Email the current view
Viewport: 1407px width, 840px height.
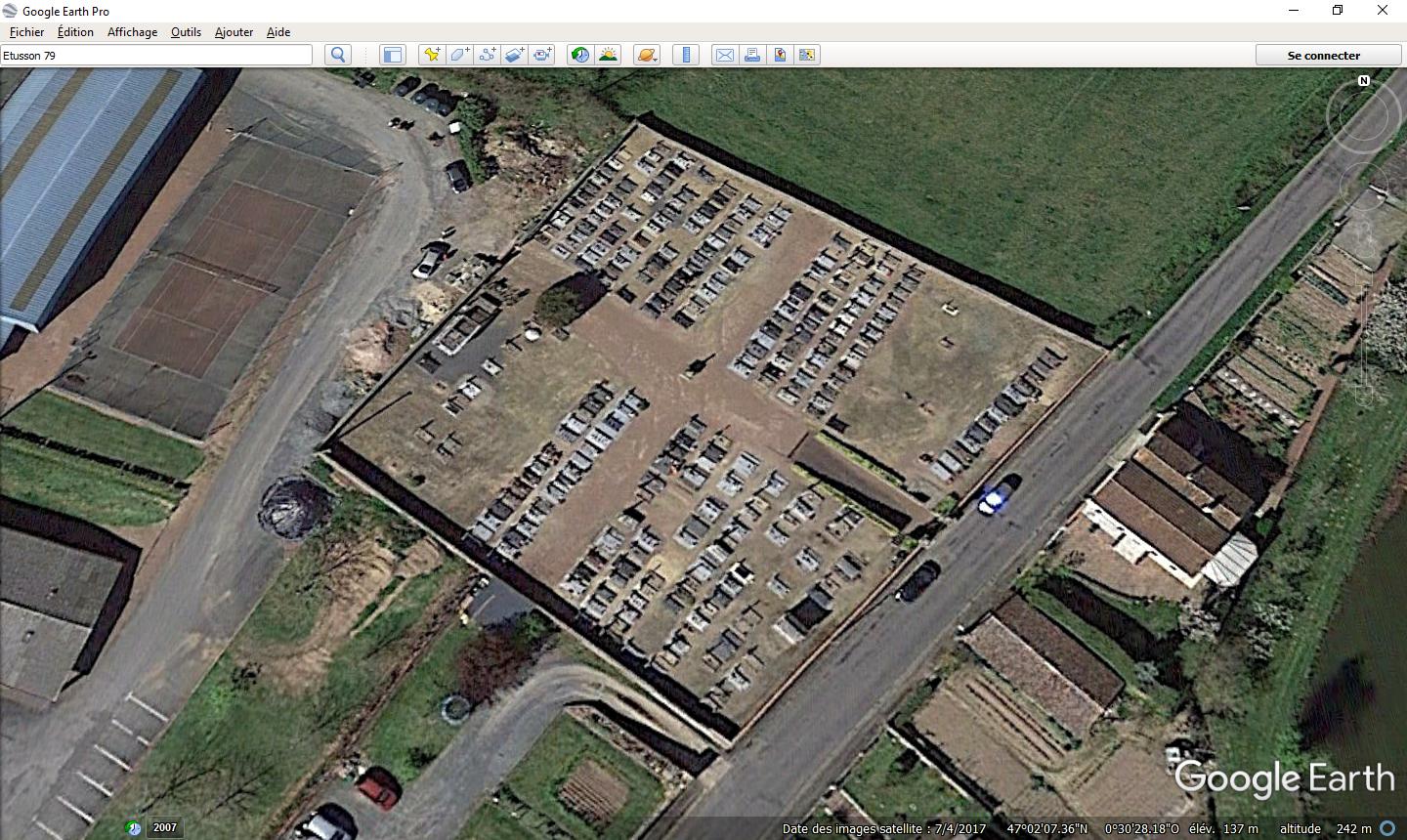[x=725, y=55]
